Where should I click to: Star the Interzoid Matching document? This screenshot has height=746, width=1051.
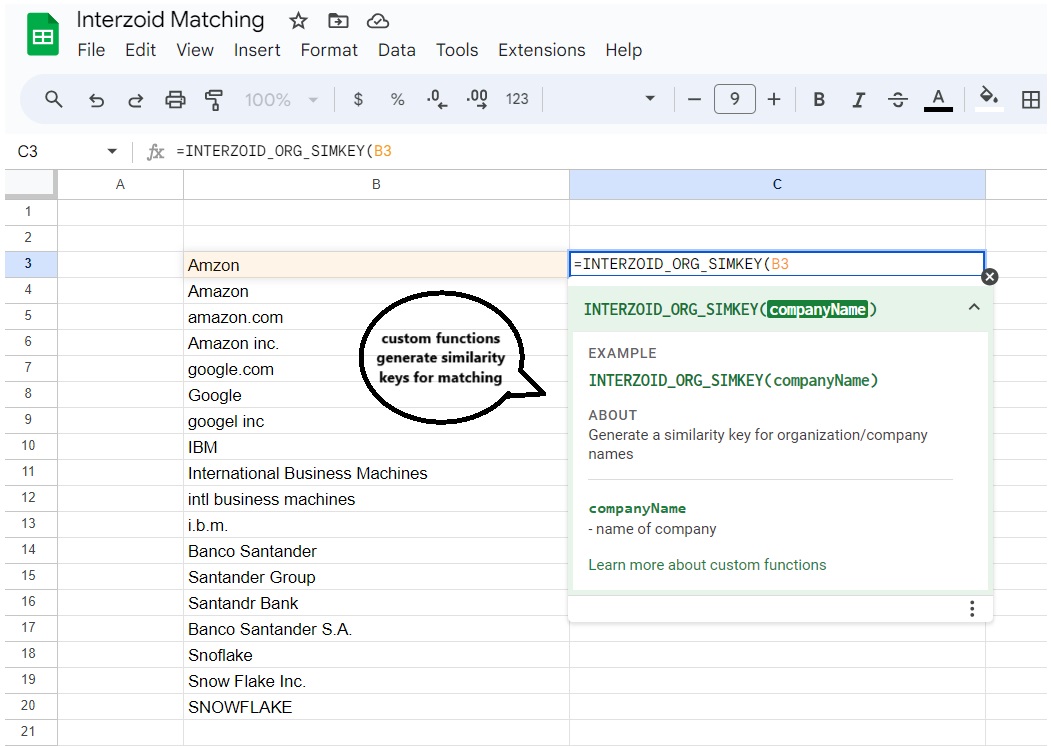point(298,21)
